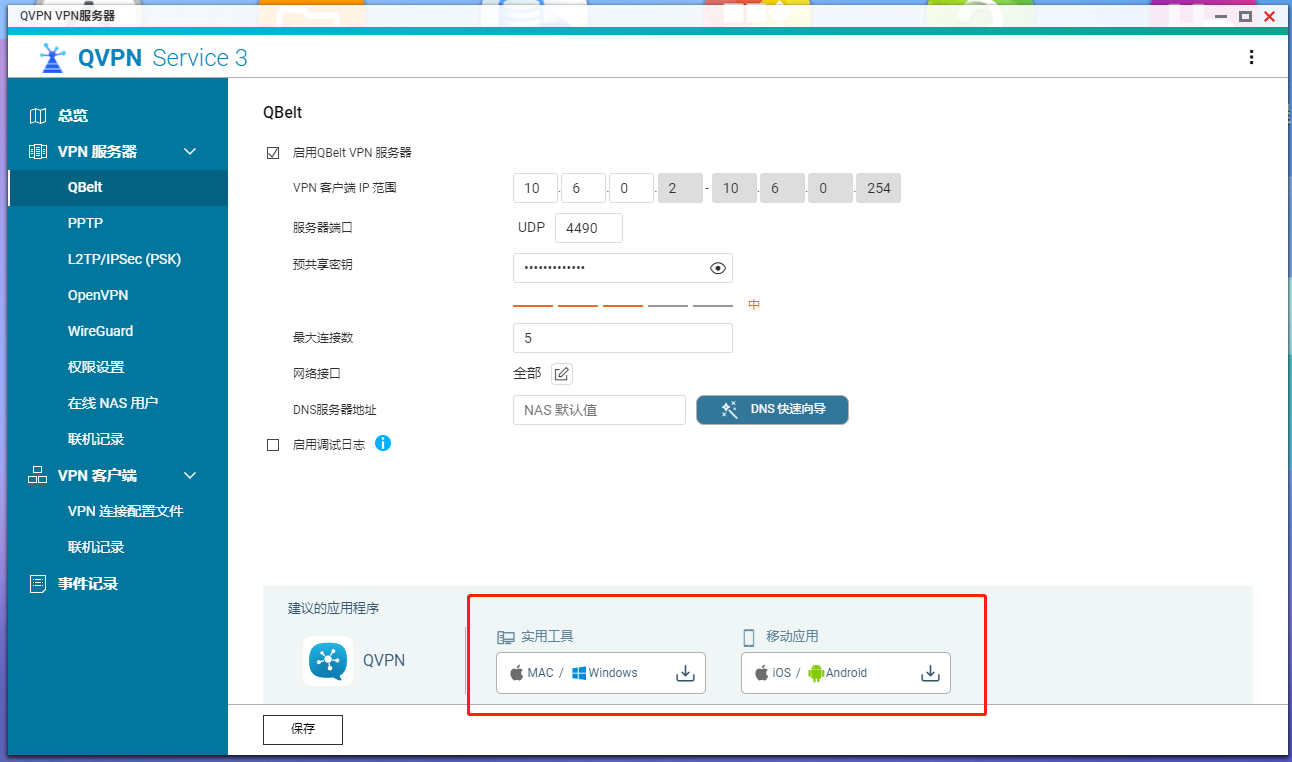Open L2TP/IPSec (PSK) settings
The image size is (1292, 762).
pos(124,259)
